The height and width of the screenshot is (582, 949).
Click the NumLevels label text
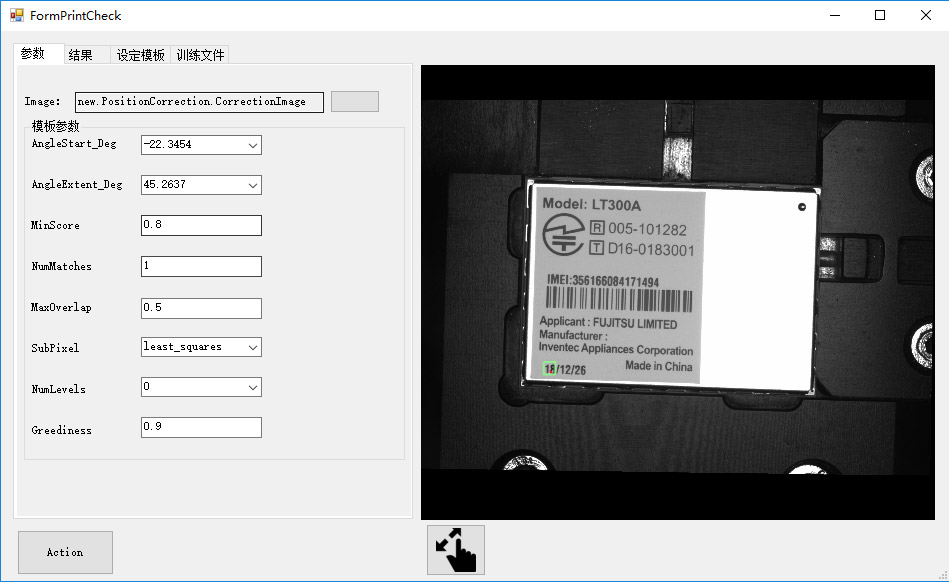click(59, 389)
